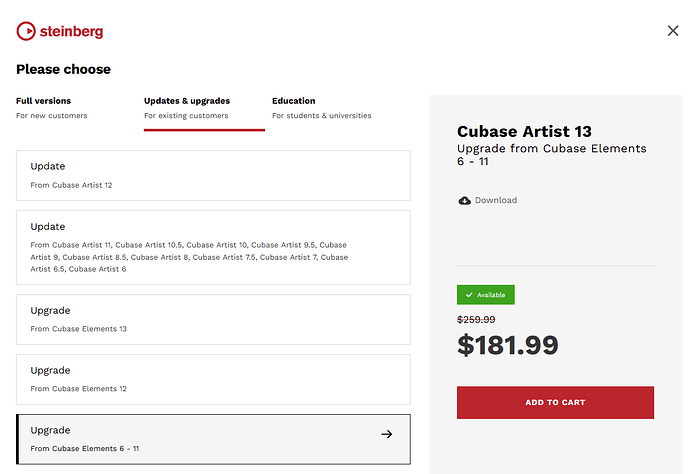Pick Upgrade from Cubase Elements 13
The width and height of the screenshot is (690, 474).
click(213, 319)
